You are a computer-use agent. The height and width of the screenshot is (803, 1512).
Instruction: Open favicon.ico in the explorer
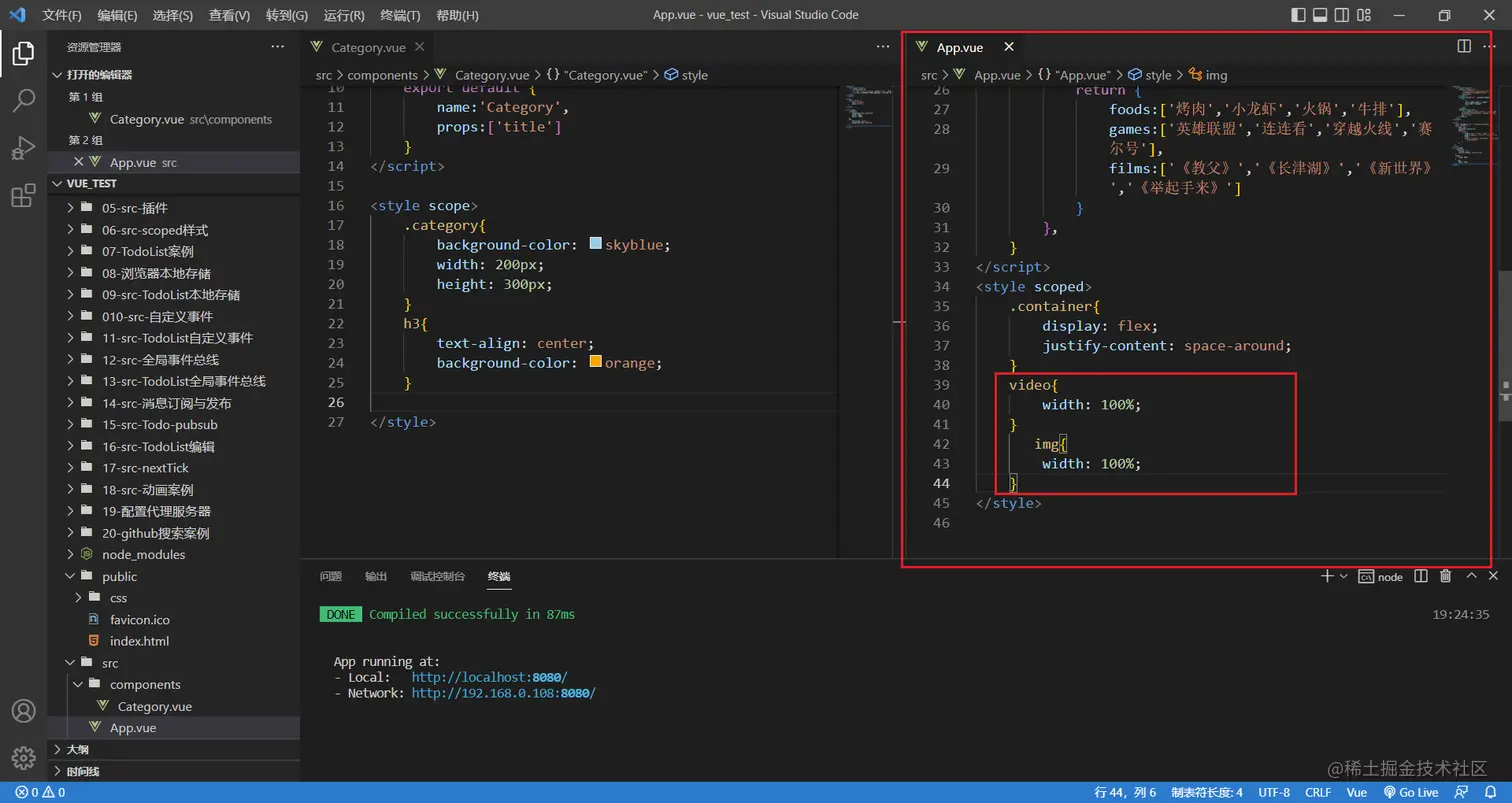coord(174,619)
